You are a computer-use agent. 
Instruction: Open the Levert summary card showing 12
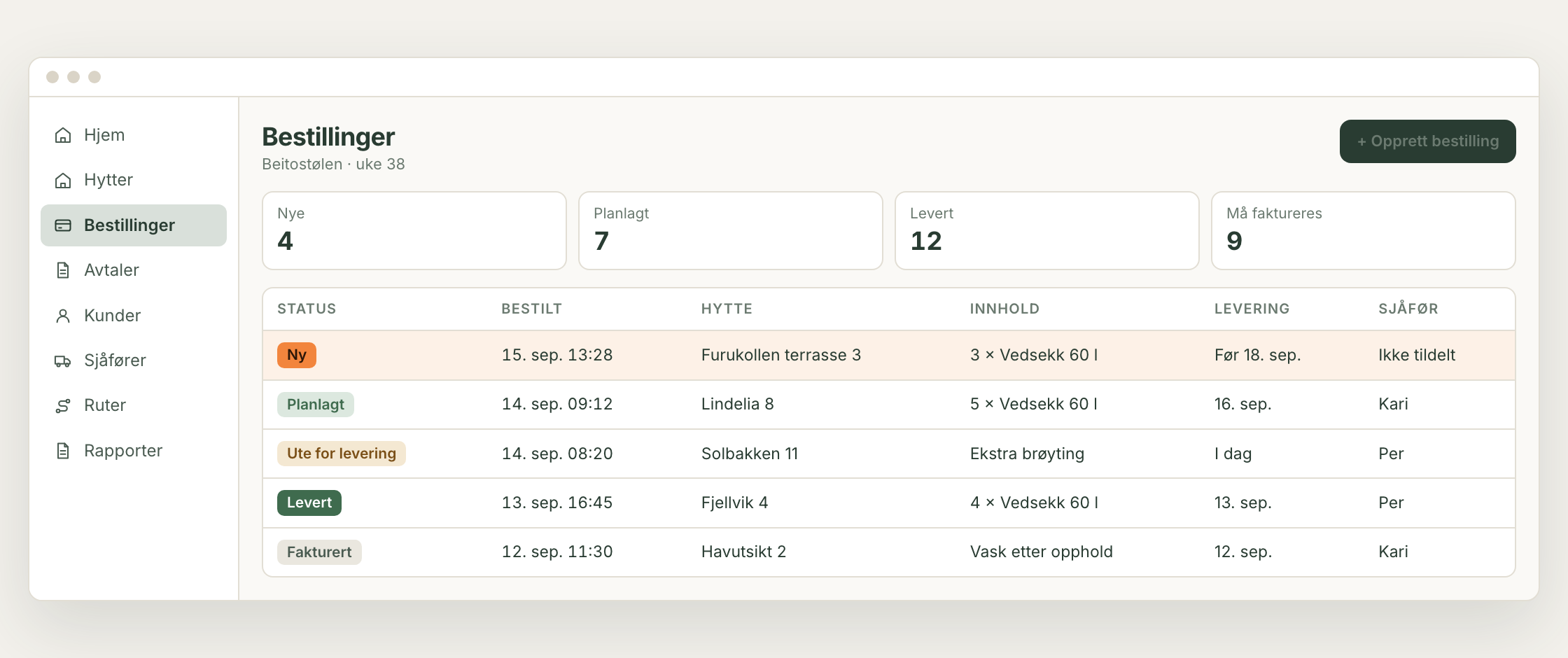(1047, 230)
